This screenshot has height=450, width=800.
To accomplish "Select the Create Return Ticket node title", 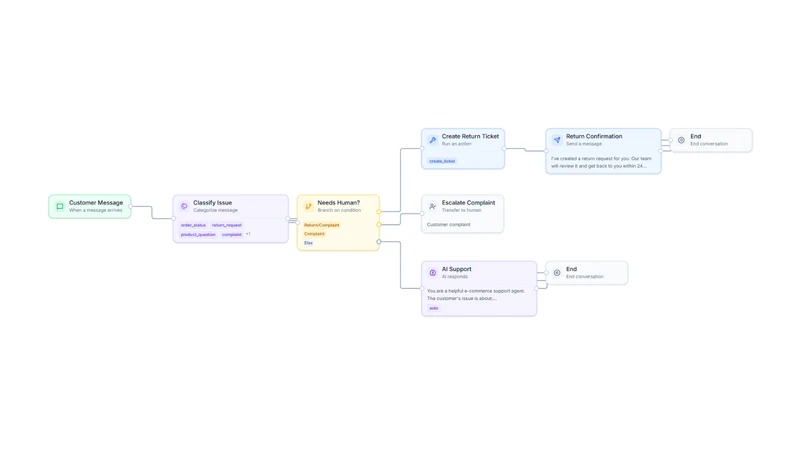I will coord(470,136).
